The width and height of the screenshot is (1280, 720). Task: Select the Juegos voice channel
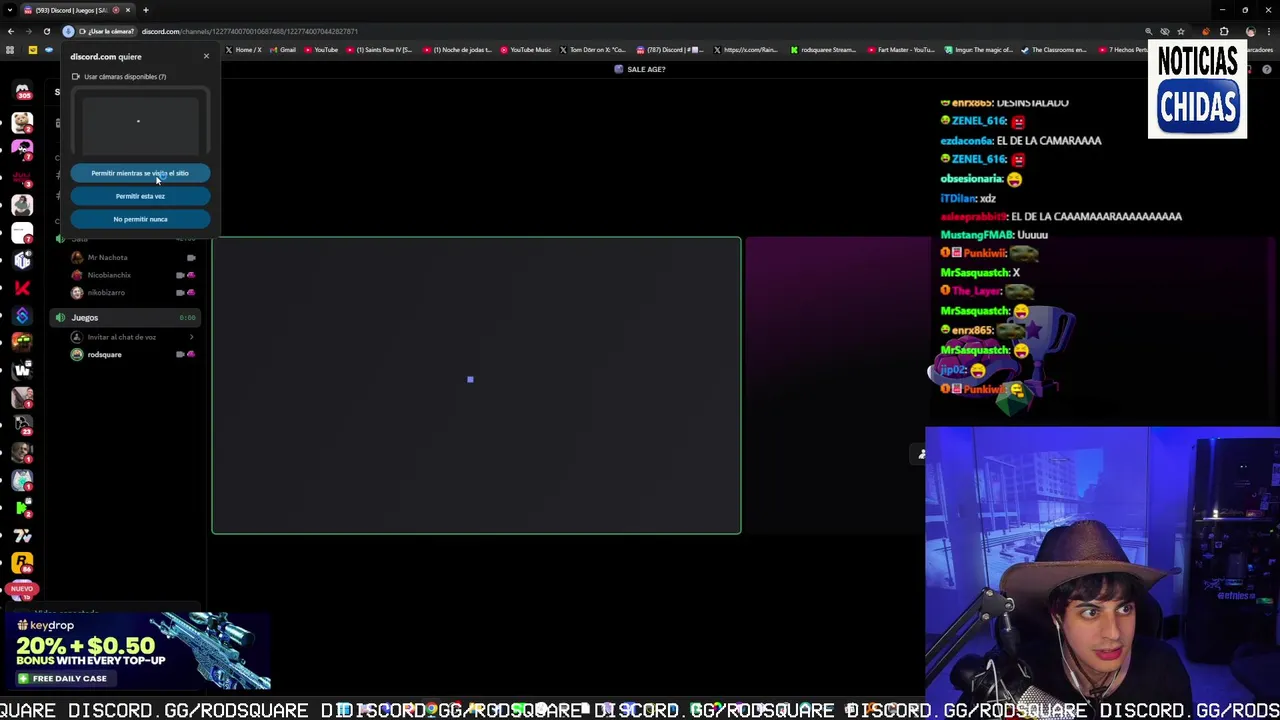coord(126,317)
